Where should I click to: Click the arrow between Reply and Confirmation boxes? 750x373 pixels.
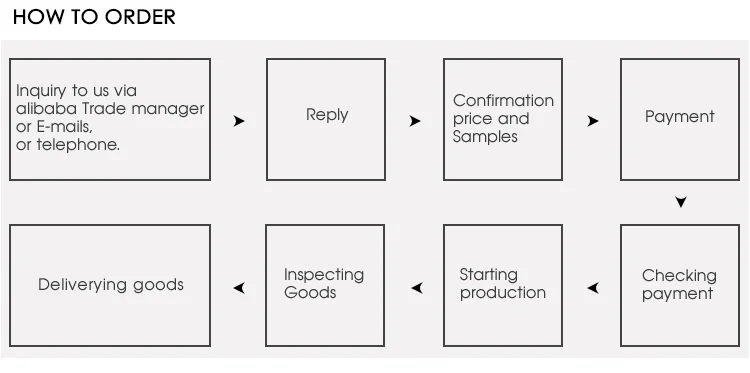tap(415, 121)
